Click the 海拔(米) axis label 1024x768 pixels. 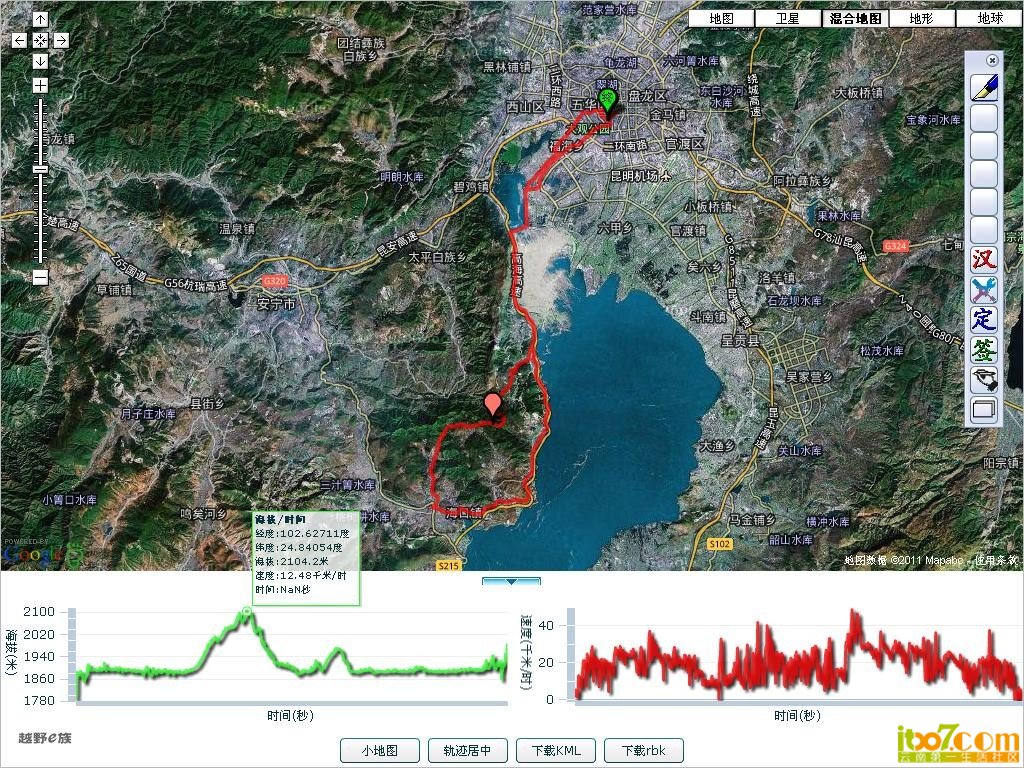[11, 654]
